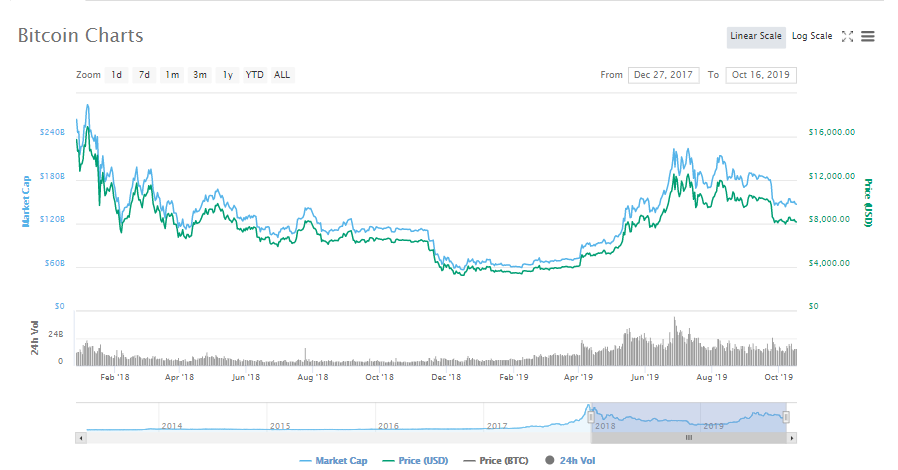
Task: Click the 2016 label in navigator
Action: click(388, 426)
